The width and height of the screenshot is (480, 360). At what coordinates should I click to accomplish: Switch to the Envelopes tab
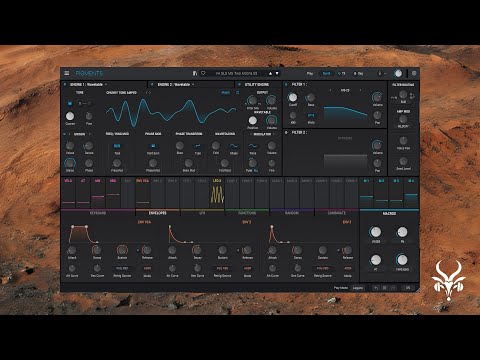158,213
